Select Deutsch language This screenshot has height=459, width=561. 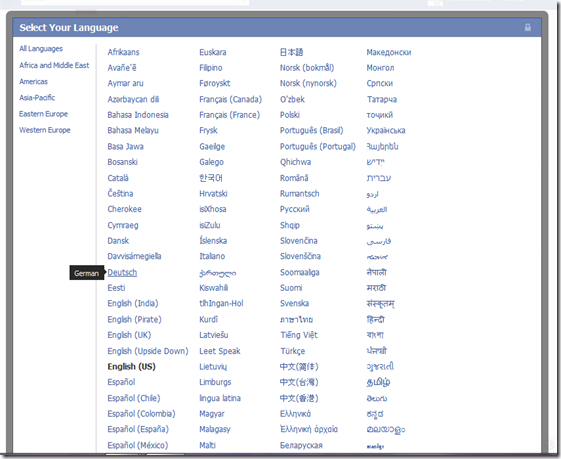pyautogui.click(x=122, y=272)
